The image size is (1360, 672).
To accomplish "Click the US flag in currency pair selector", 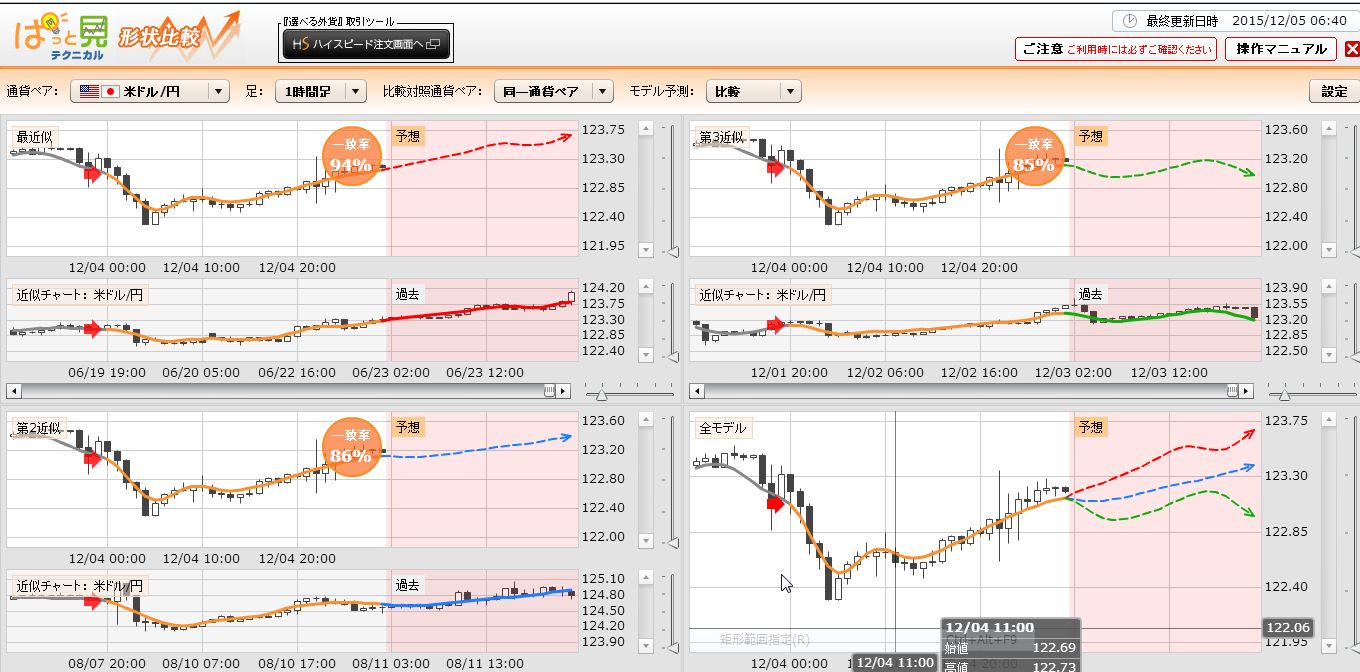I will [x=89, y=91].
